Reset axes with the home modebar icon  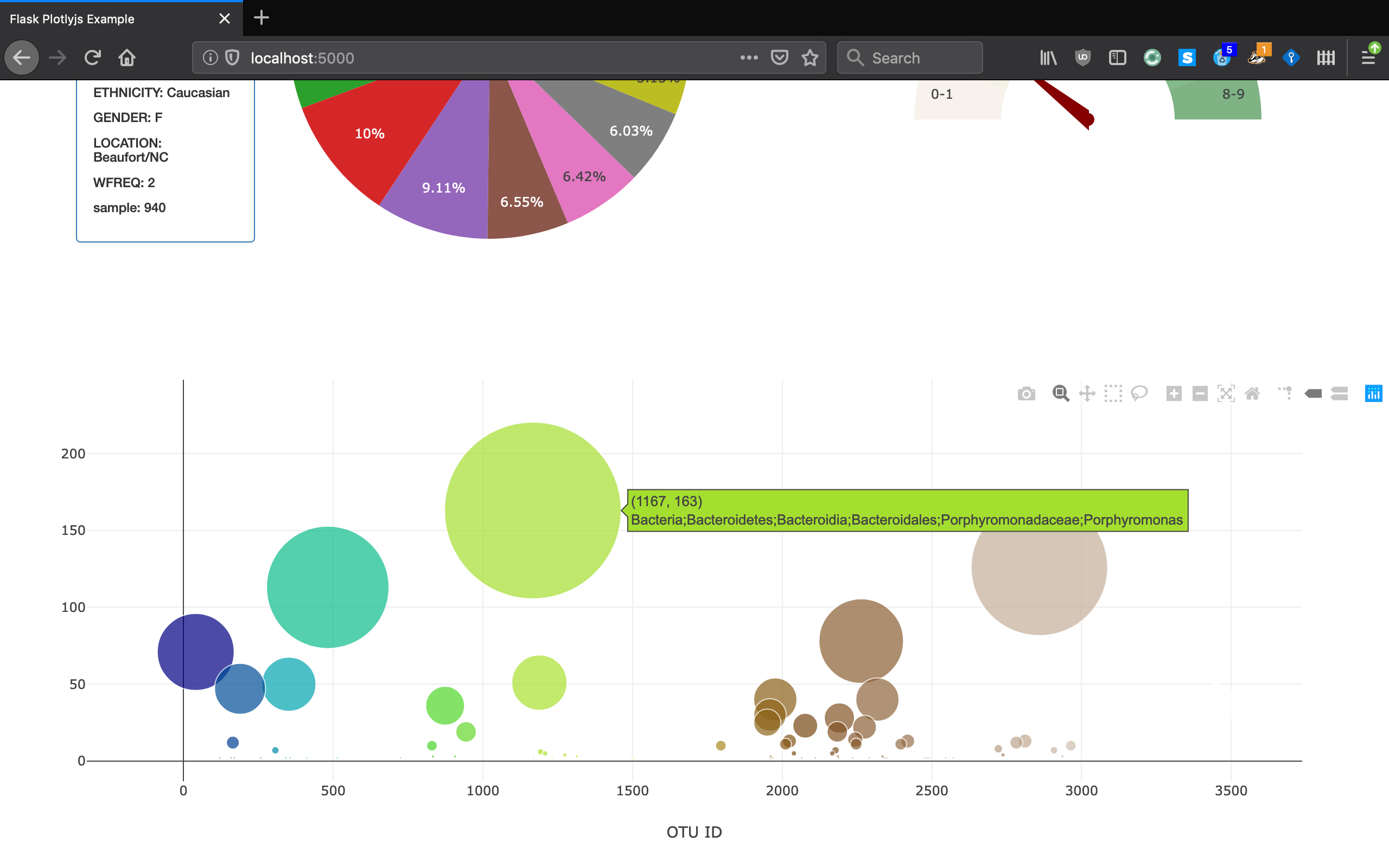point(1252,394)
